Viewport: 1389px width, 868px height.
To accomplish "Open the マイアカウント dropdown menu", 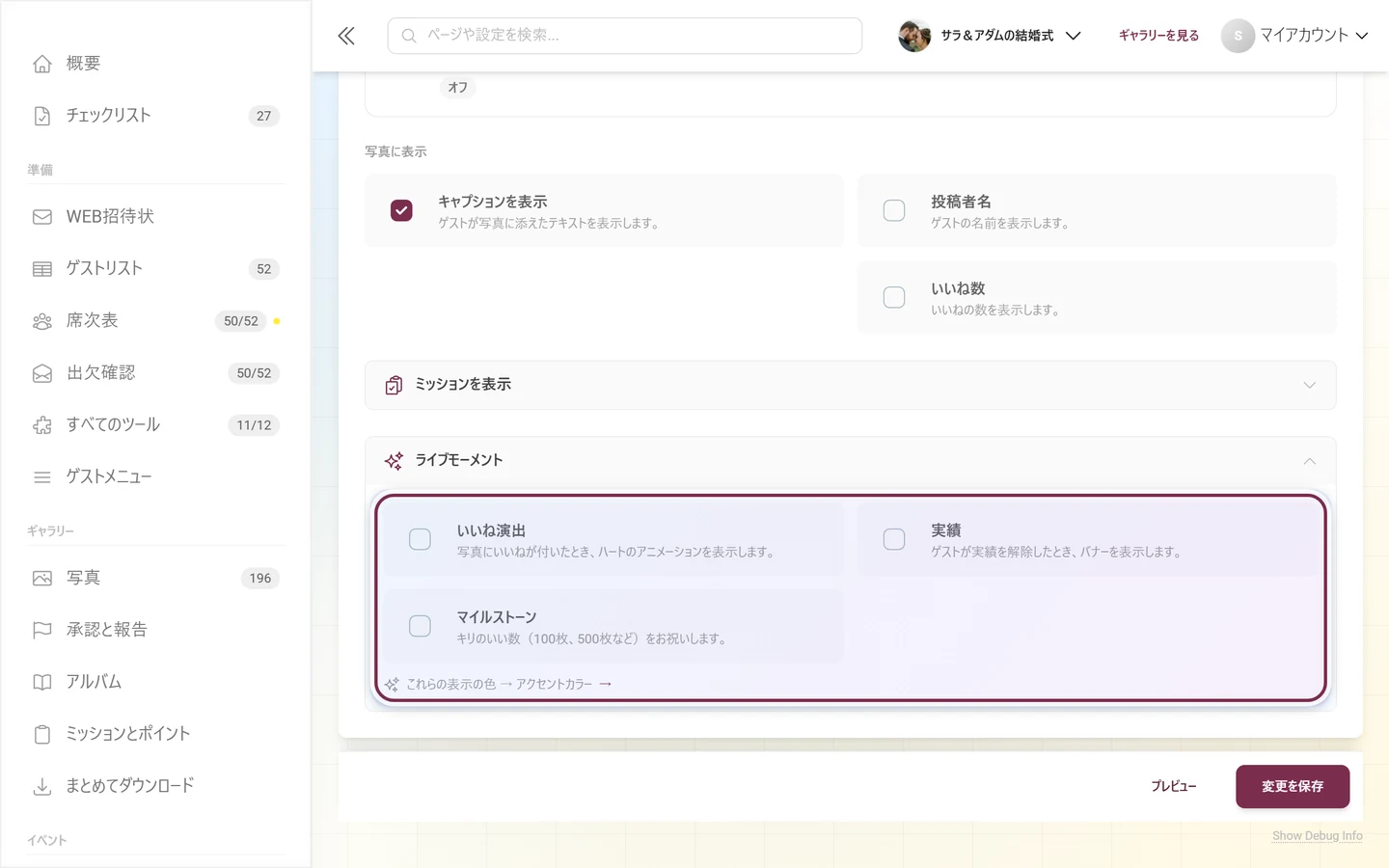I will point(1295,36).
